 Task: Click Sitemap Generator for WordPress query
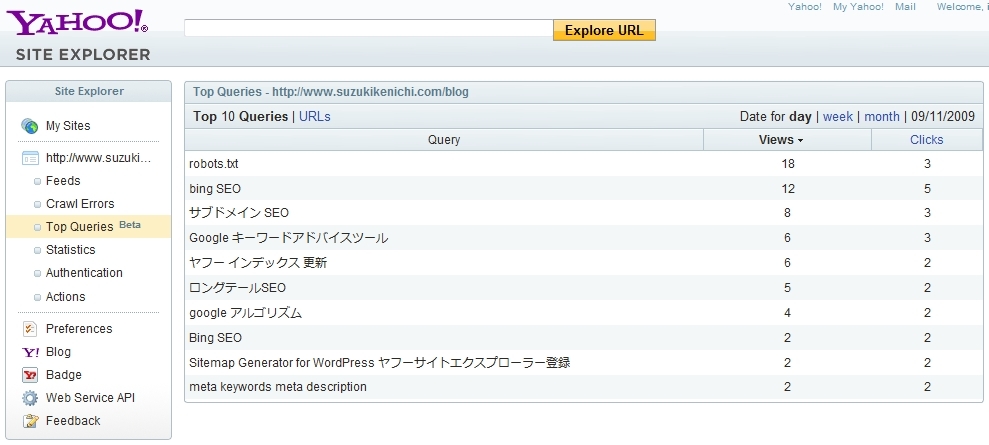tap(380, 362)
